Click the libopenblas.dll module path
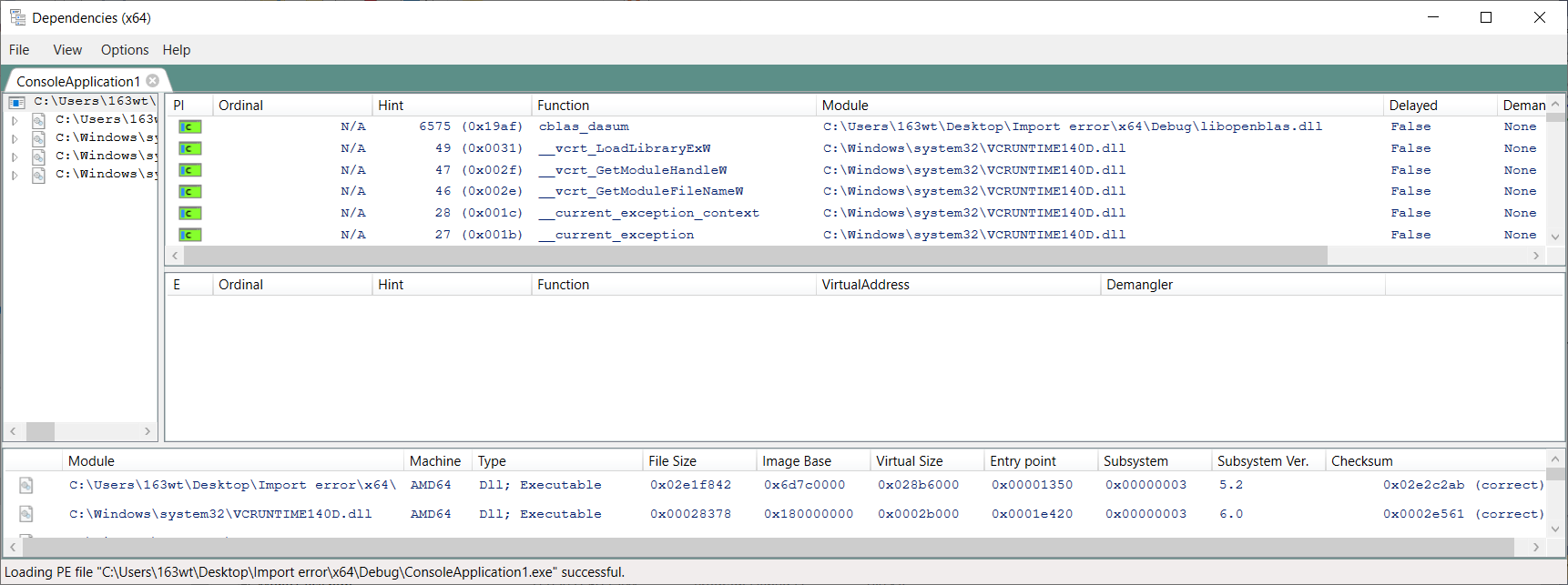The width and height of the screenshot is (1568, 585). tap(1073, 126)
